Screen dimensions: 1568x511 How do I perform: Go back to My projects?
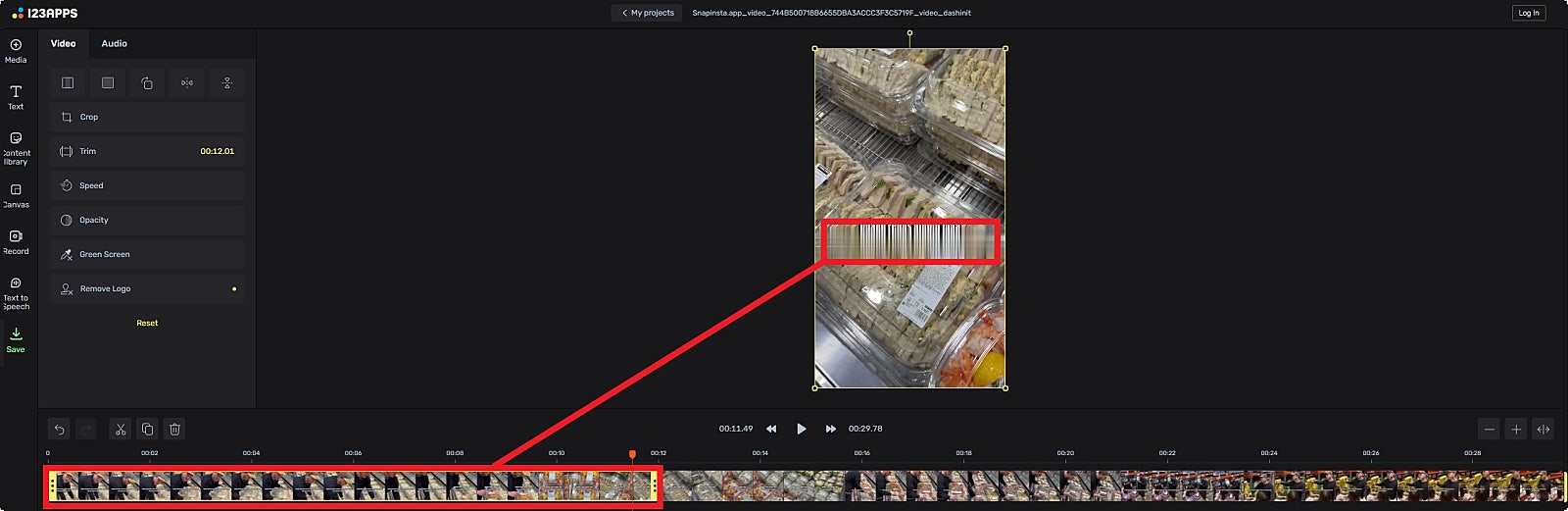(x=648, y=13)
